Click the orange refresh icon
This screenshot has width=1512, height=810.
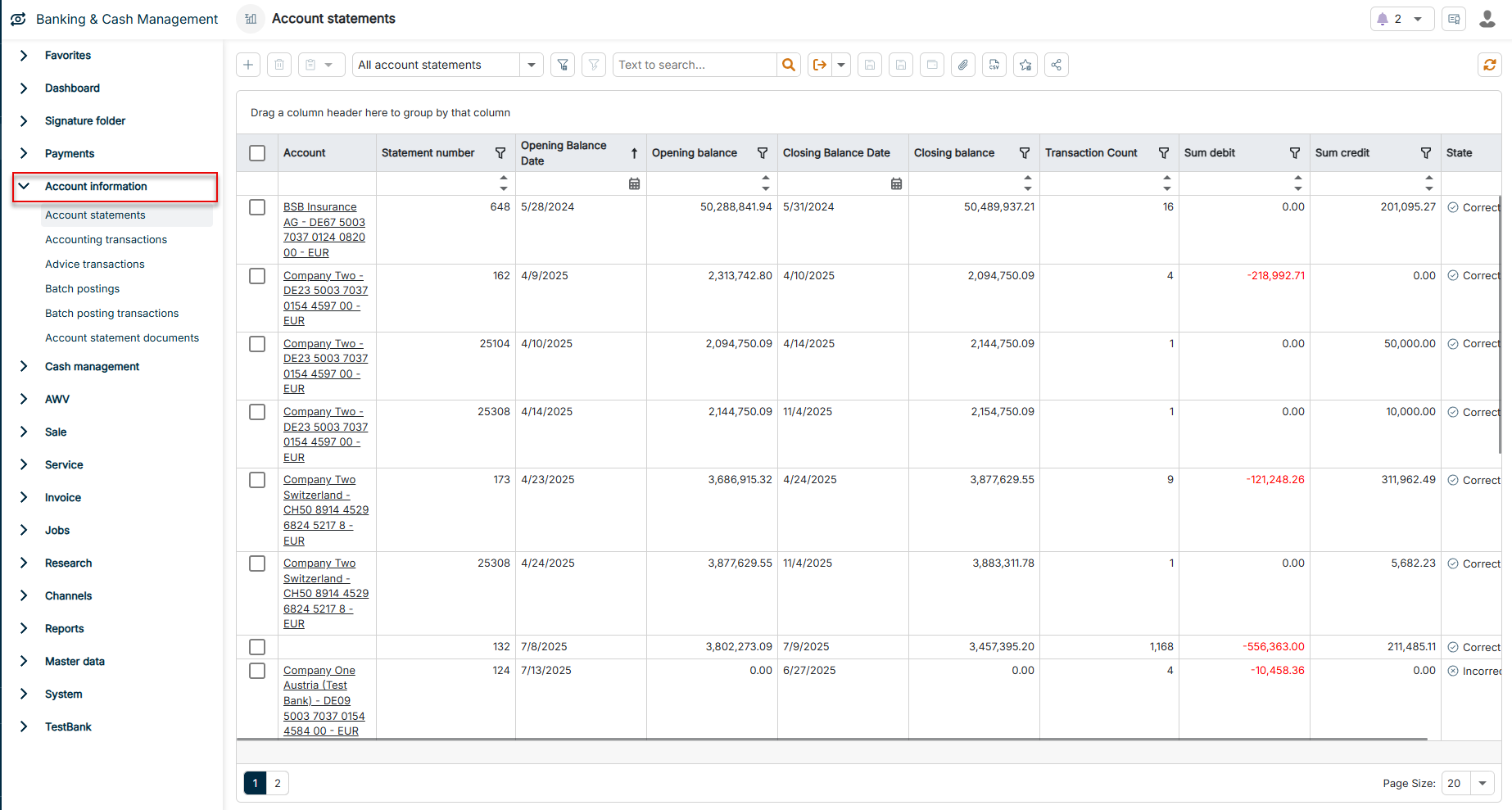click(x=1490, y=65)
